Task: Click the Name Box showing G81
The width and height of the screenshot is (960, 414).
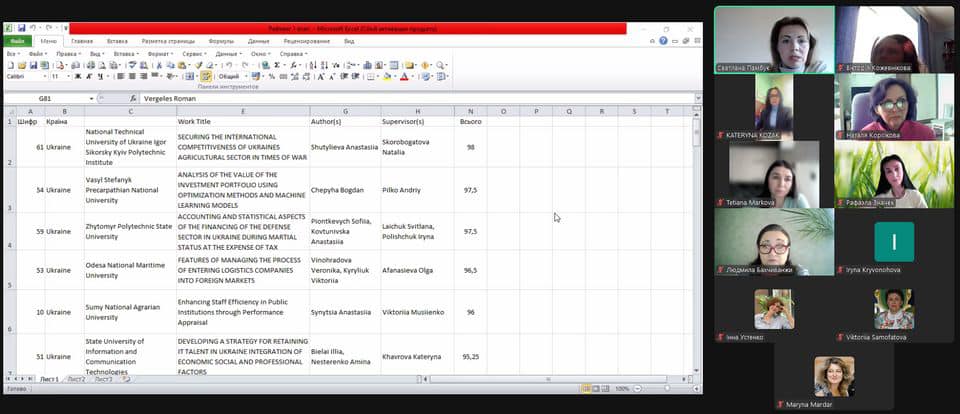Action: [46, 99]
